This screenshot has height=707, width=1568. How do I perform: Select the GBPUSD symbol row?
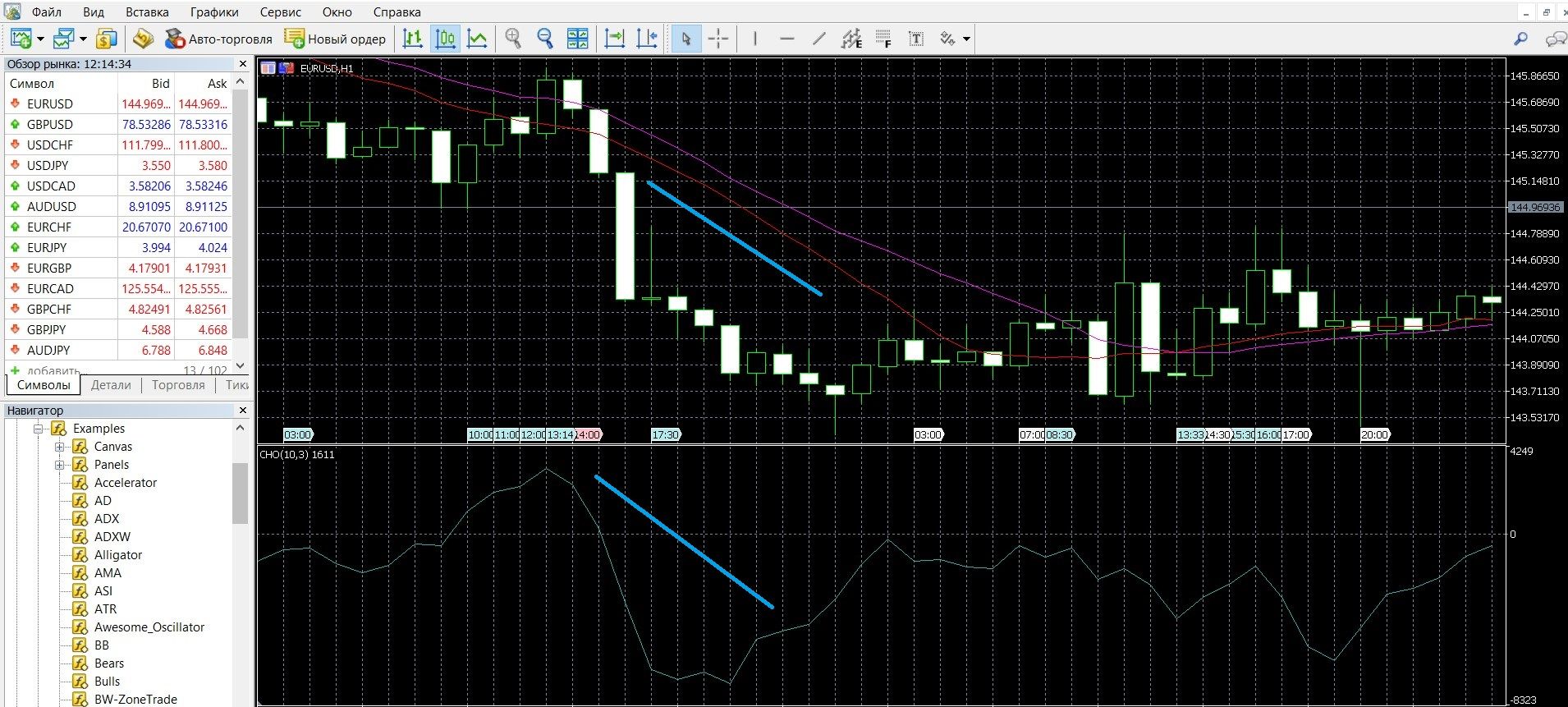click(x=118, y=125)
